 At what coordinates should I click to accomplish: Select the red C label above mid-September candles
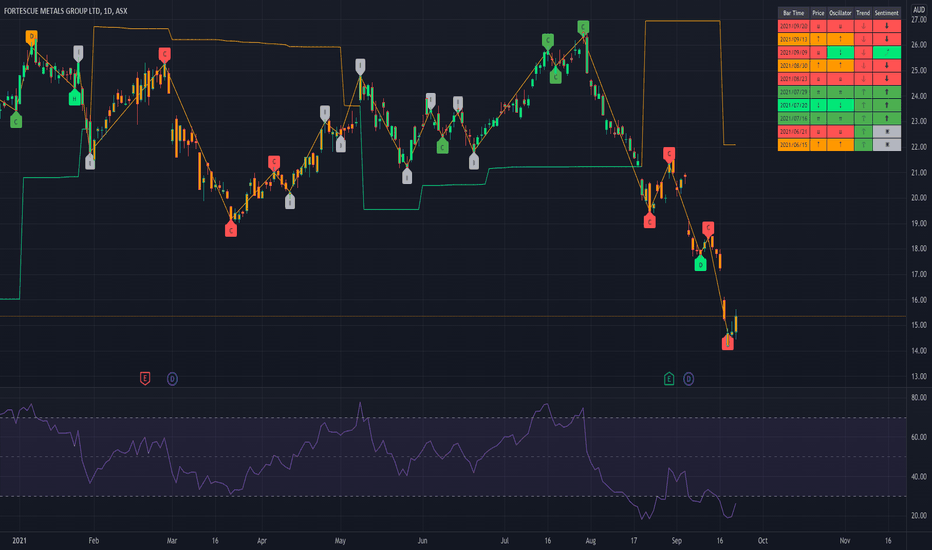(708, 228)
